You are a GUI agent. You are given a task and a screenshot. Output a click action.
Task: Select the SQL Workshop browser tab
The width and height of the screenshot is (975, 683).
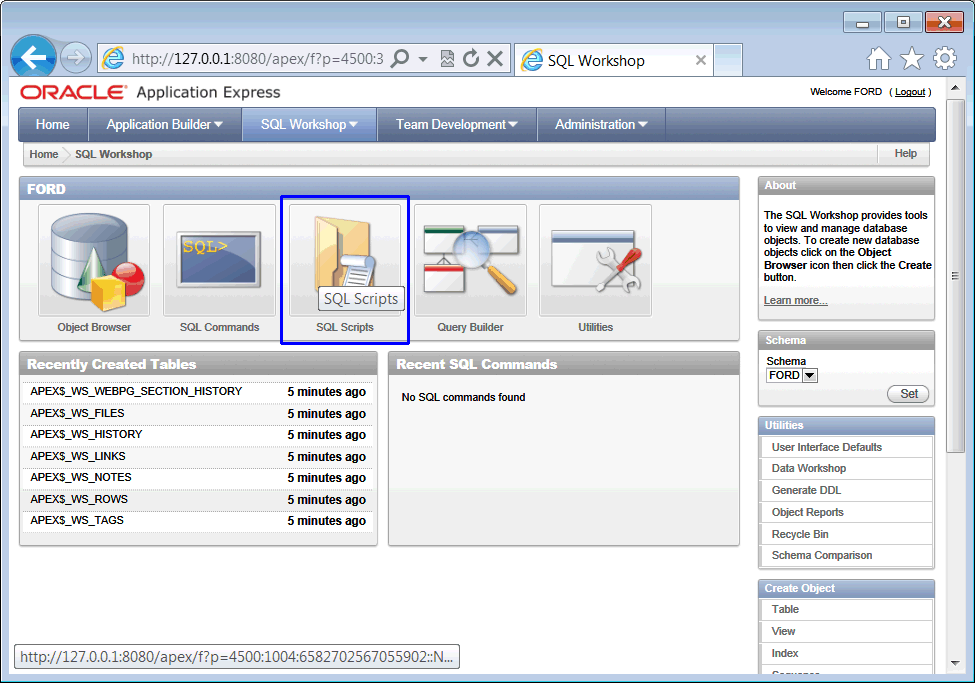[614, 60]
